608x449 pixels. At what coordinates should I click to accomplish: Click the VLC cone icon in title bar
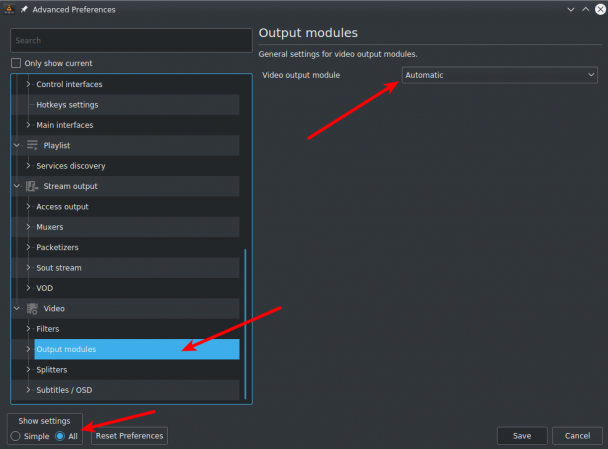pos(9,9)
